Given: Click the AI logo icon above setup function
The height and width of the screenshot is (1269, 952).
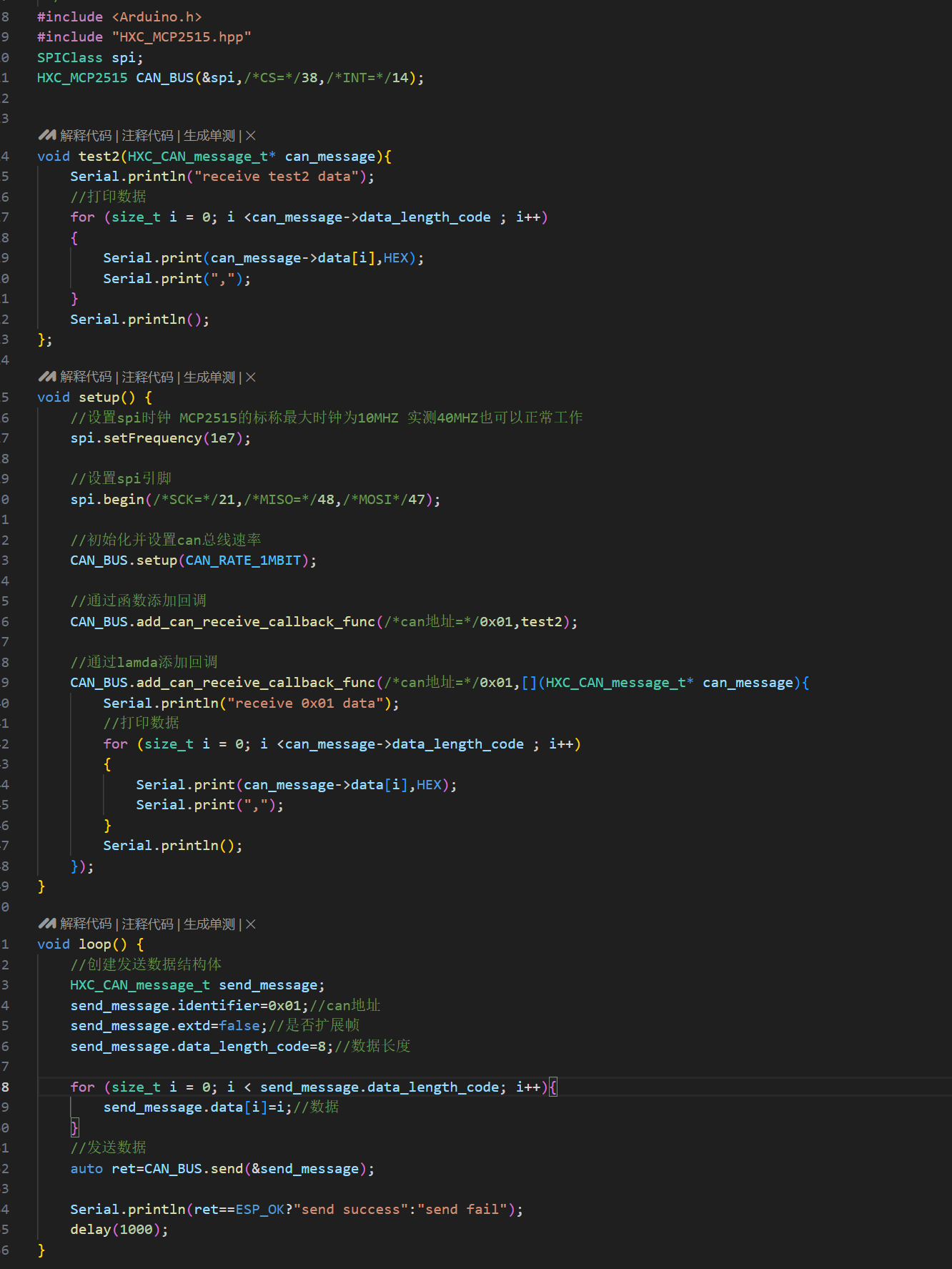Looking at the screenshot, I should [46, 377].
